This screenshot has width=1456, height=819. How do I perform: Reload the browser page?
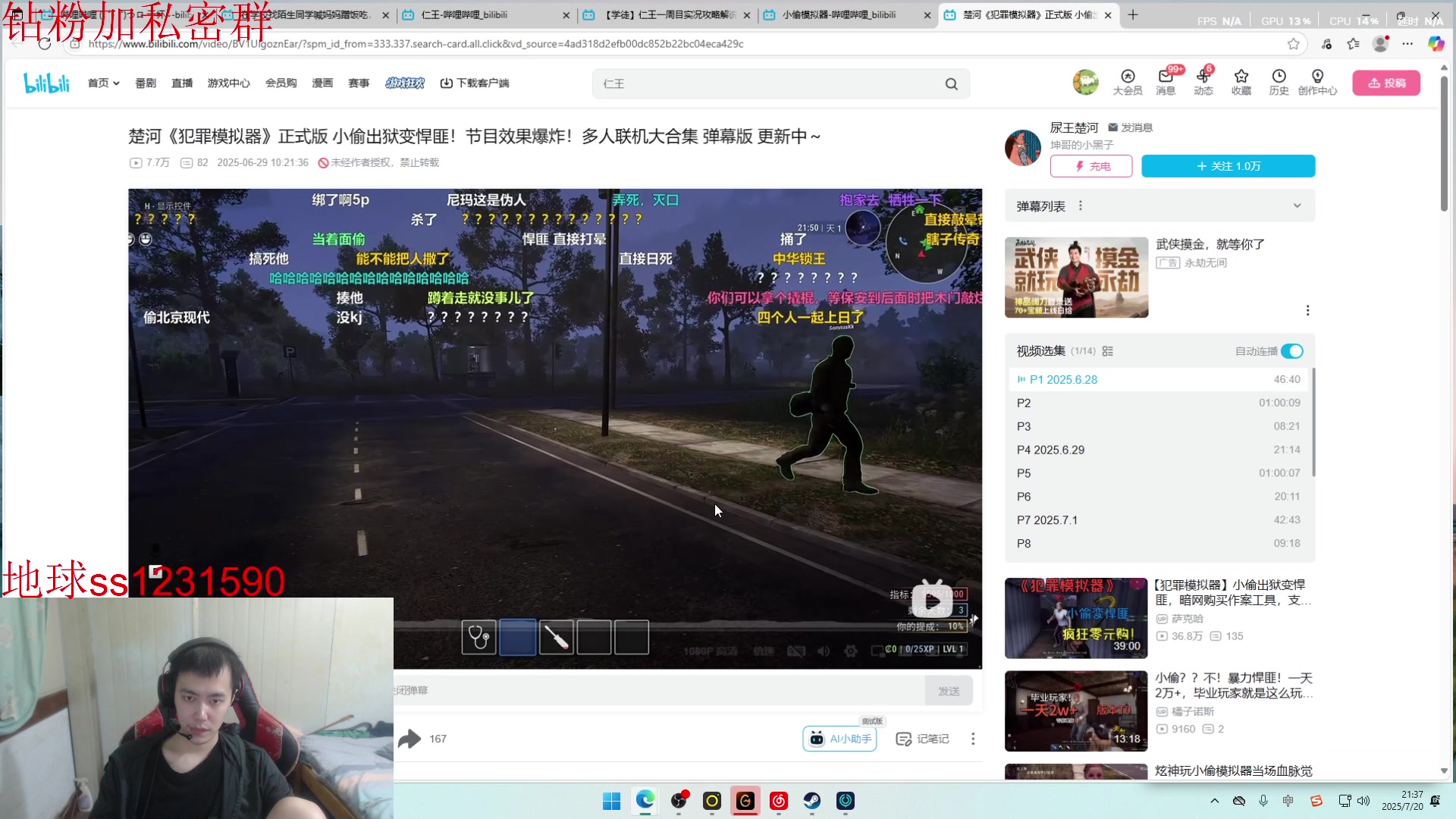[x=45, y=44]
